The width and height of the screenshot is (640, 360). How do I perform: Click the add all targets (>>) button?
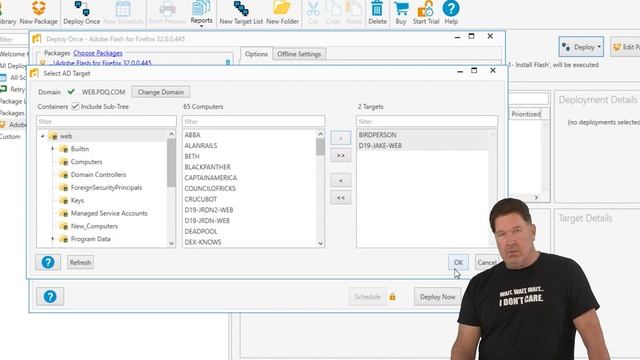[x=340, y=156]
